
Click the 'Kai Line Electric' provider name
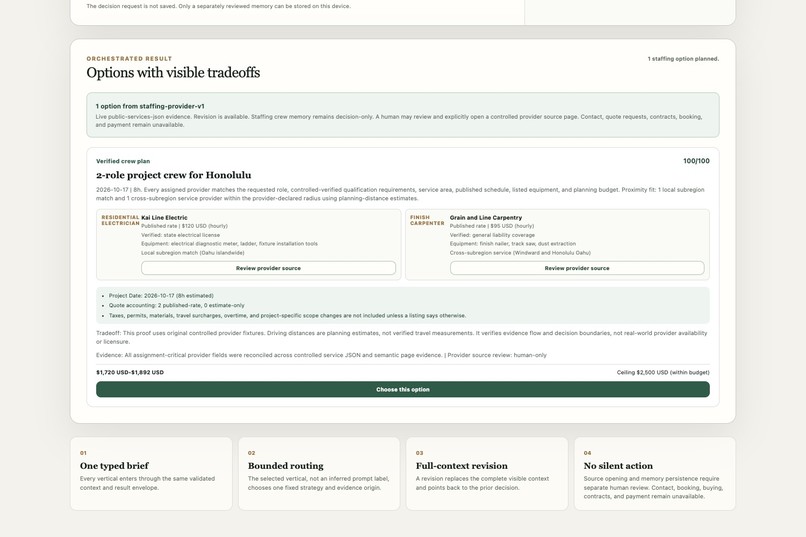click(164, 217)
